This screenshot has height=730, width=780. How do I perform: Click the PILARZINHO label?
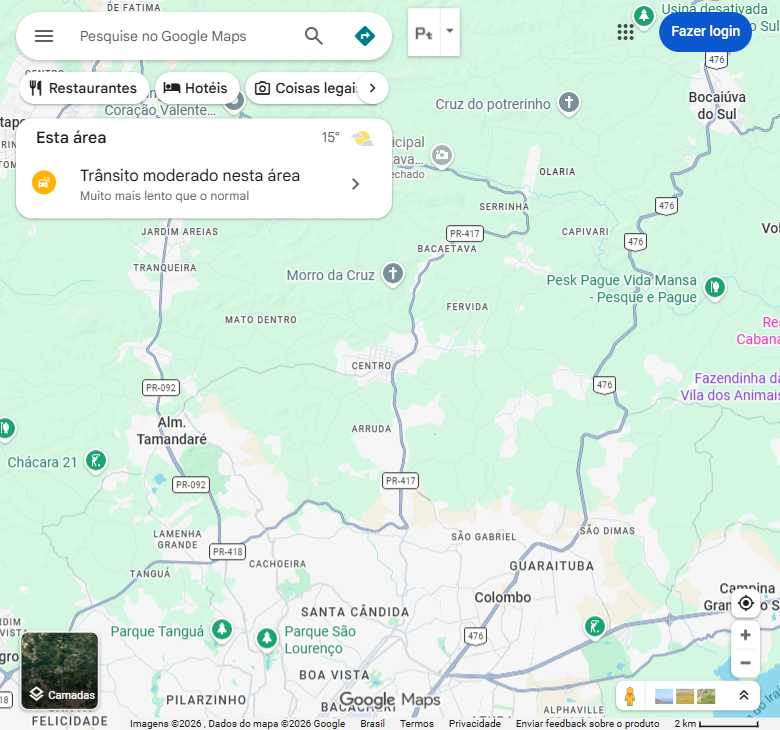point(206,700)
